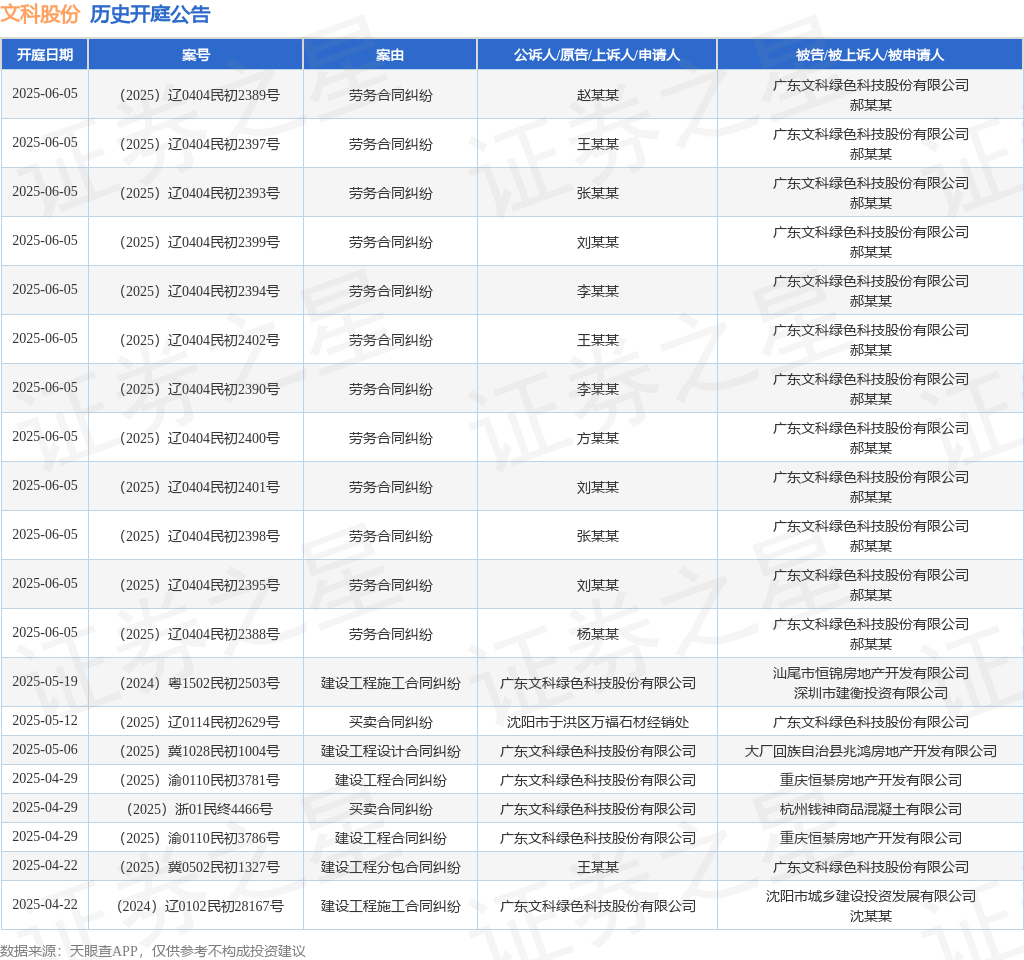Select the 开庭日期 column header
The height and width of the screenshot is (960, 1024).
[44, 55]
